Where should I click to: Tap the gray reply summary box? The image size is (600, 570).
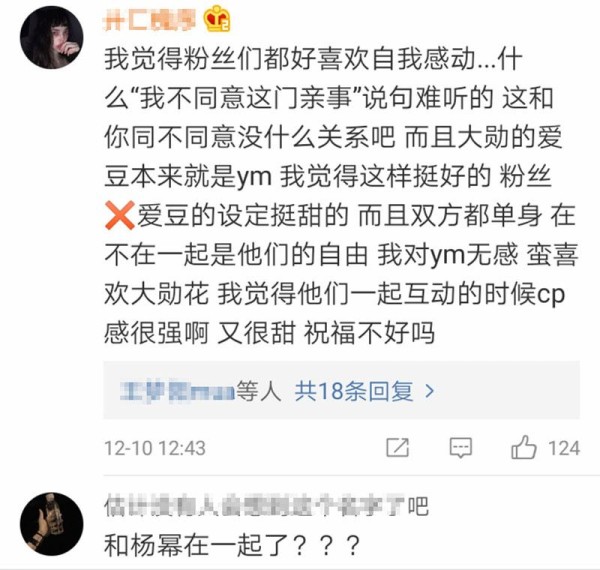[x=341, y=390]
